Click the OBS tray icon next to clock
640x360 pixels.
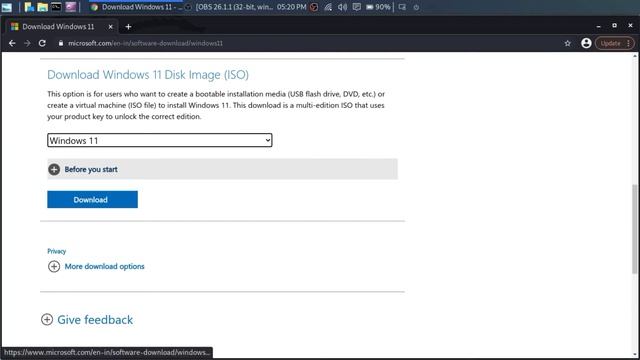pyautogui.click(x=314, y=7)
